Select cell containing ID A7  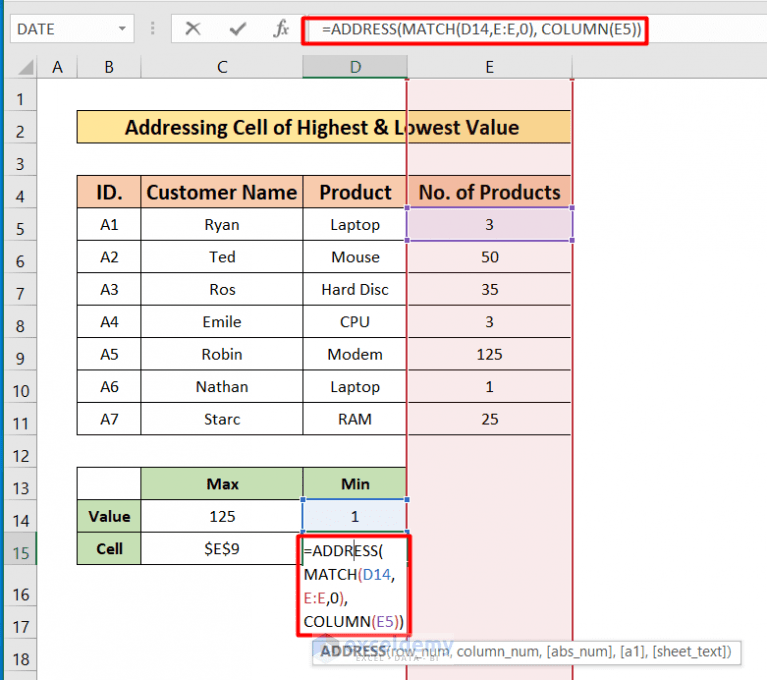(109, 419)
